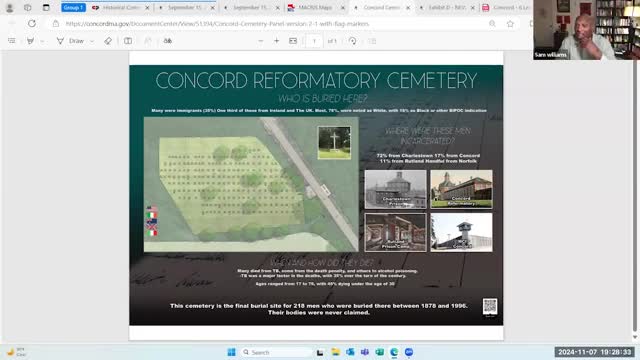
Task: Zoom out with the minus button
Action: (261, 41)
